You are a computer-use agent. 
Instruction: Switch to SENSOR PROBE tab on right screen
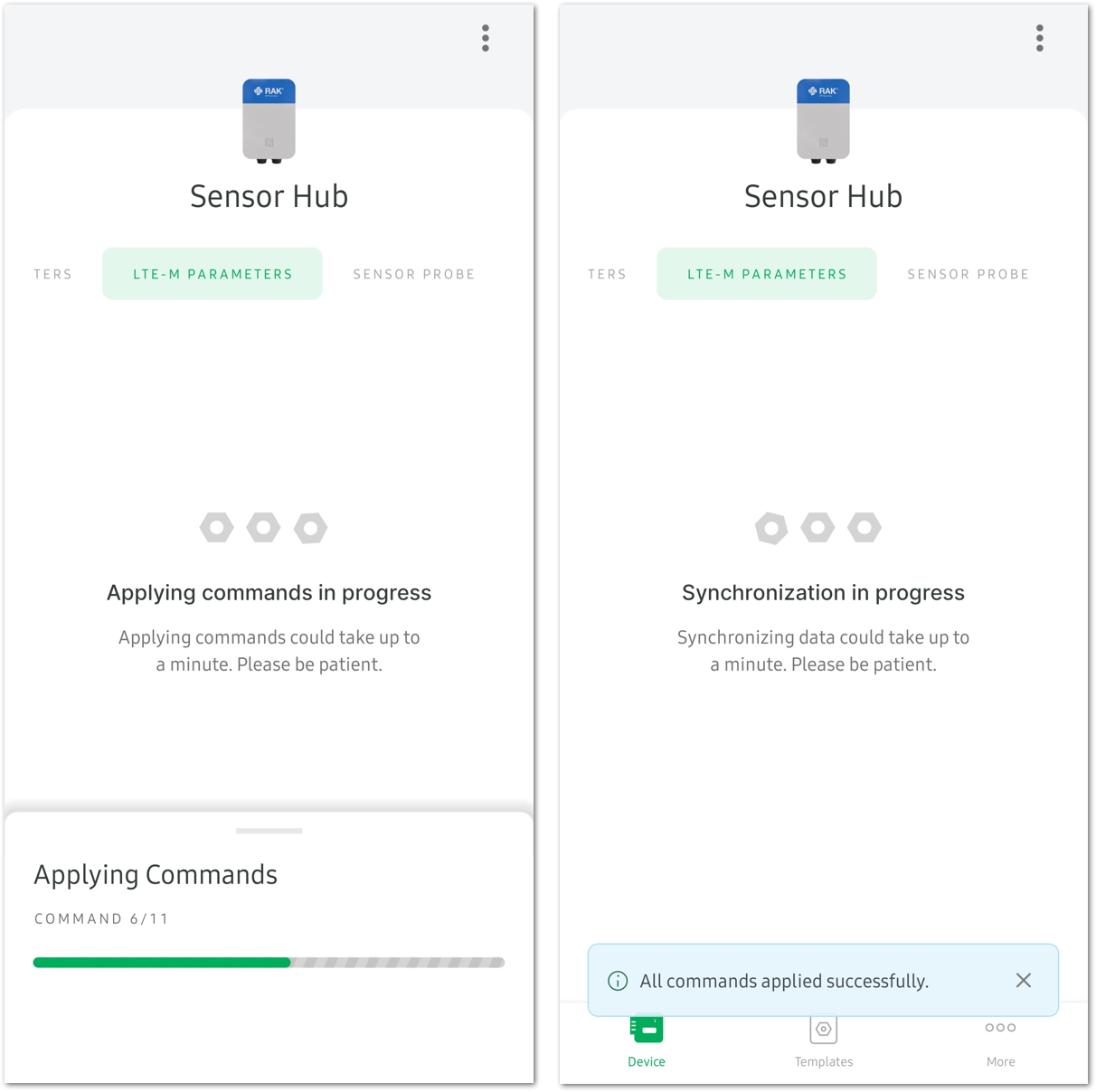(x=968, y=274)
